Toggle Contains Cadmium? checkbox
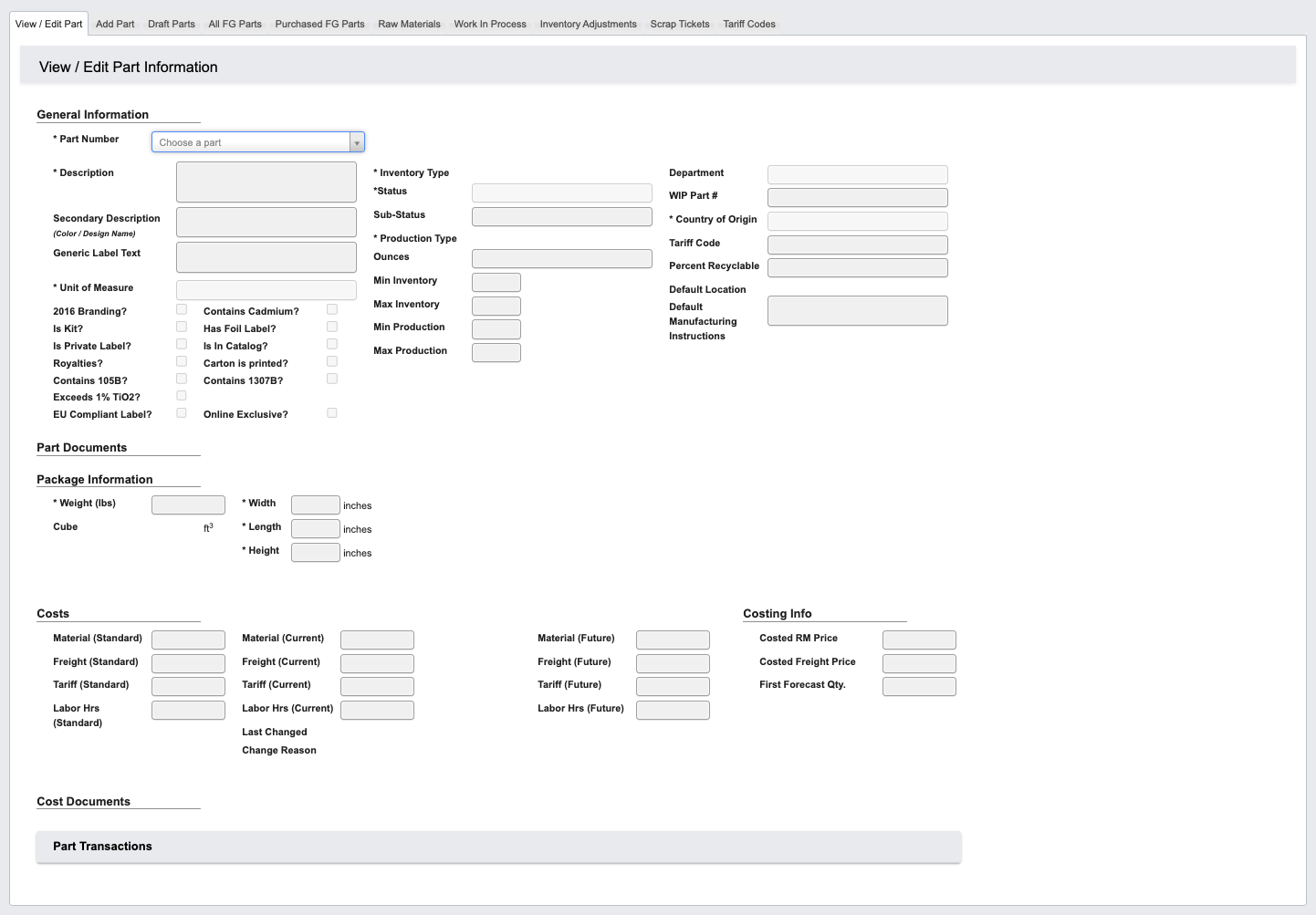1316x915 pixels. pyautogui.click(x=332, y=309)
